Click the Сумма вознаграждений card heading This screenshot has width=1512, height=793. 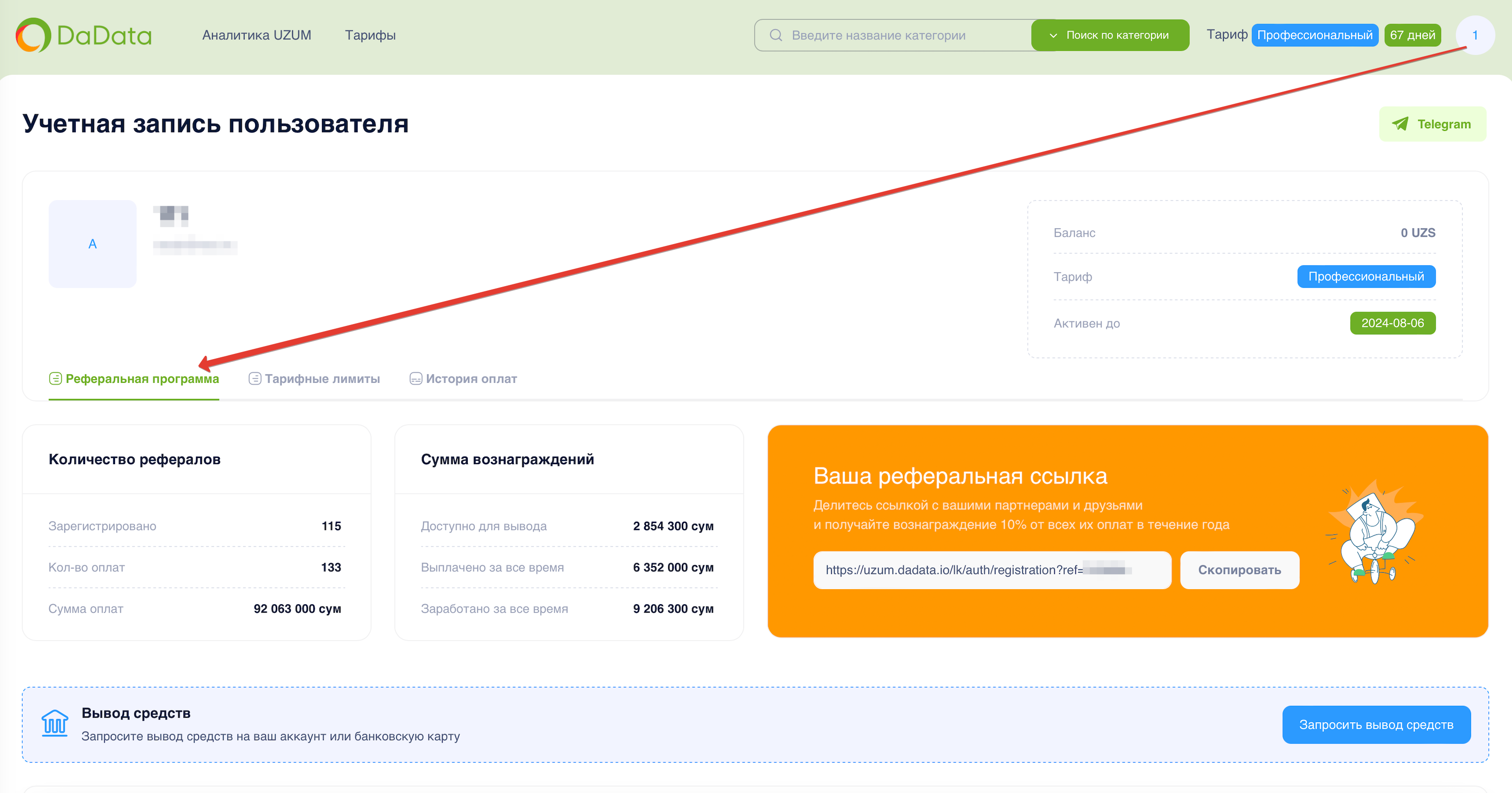coord(508,459)
